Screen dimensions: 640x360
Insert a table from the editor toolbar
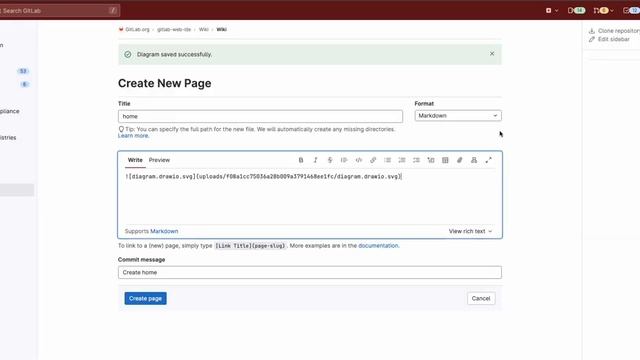[x=445, y=160]
